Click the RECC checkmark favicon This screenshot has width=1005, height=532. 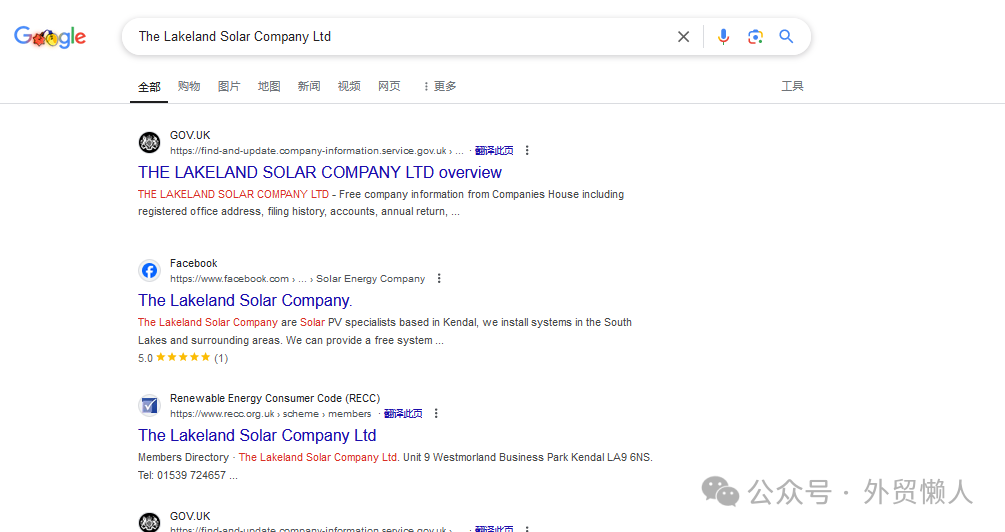tap(149, 405)
